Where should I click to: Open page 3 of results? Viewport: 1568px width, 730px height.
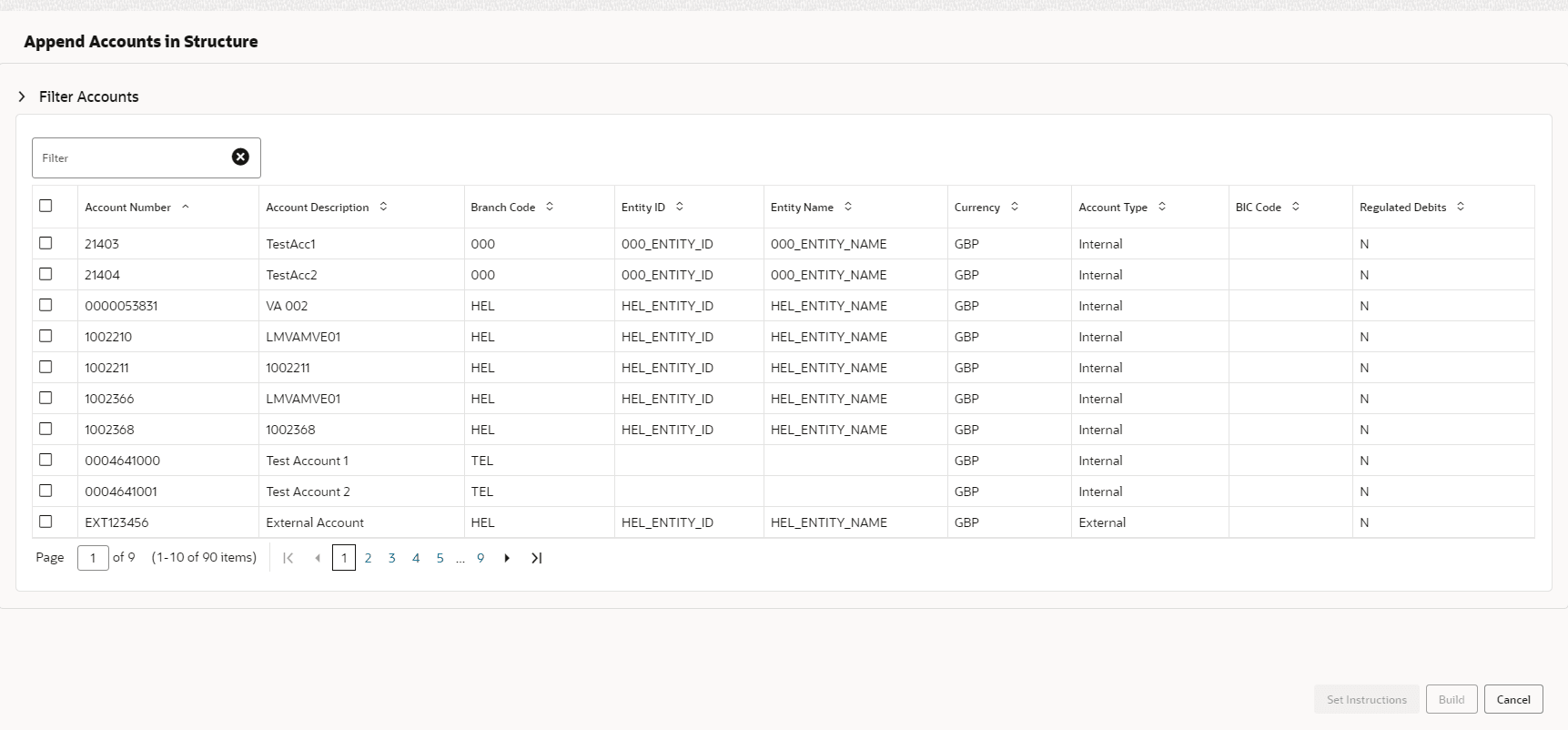(x=392, y=558)
